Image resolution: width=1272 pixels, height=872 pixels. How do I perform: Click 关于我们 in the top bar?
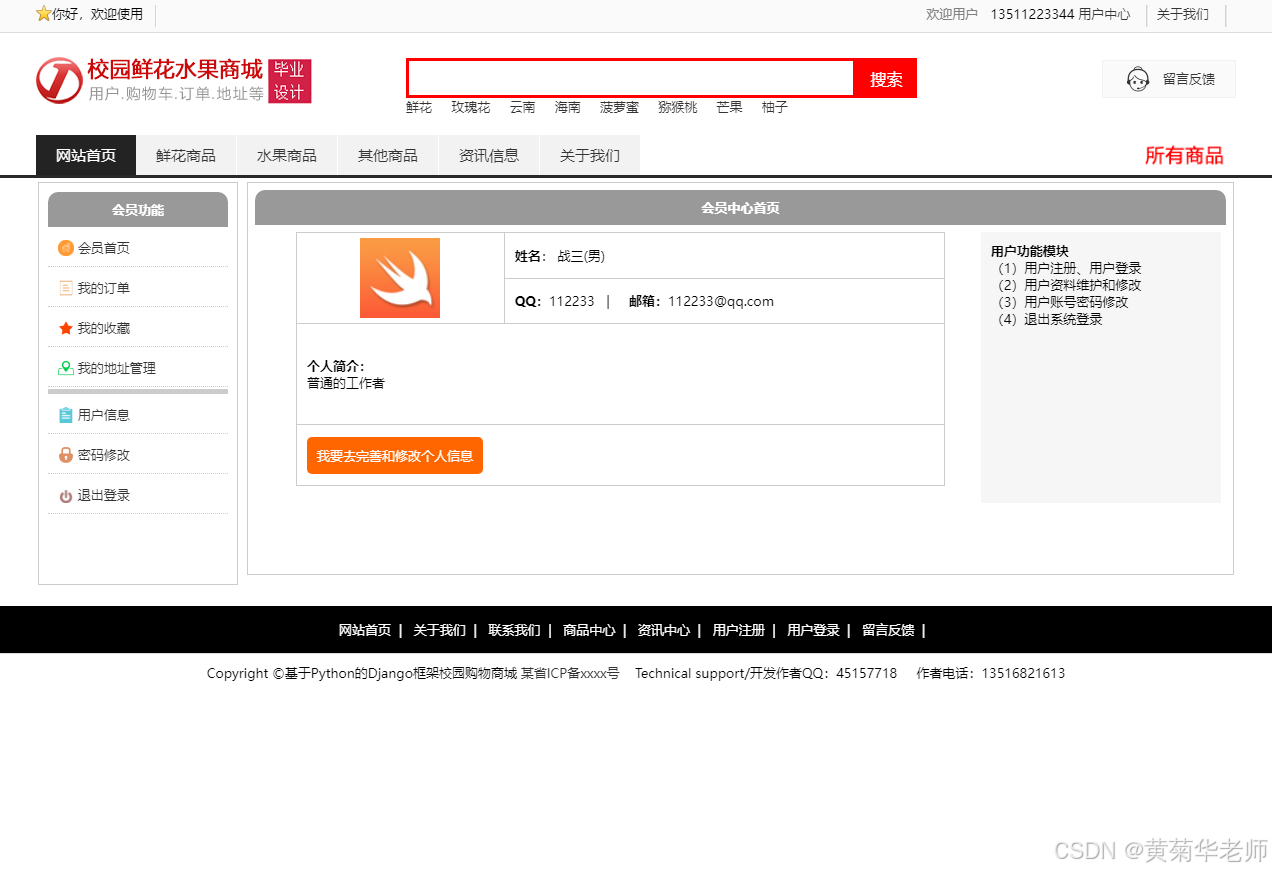coord(1183,14)
